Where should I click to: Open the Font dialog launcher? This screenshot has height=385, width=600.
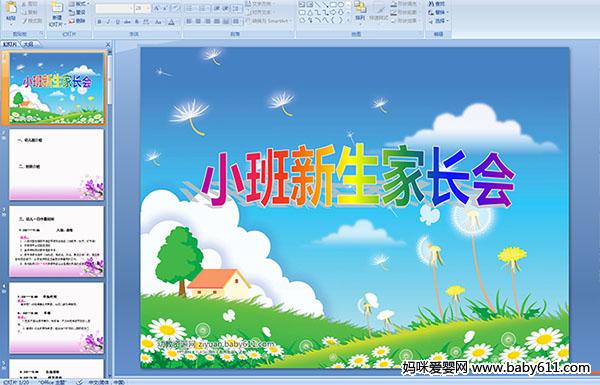(179, 34)
